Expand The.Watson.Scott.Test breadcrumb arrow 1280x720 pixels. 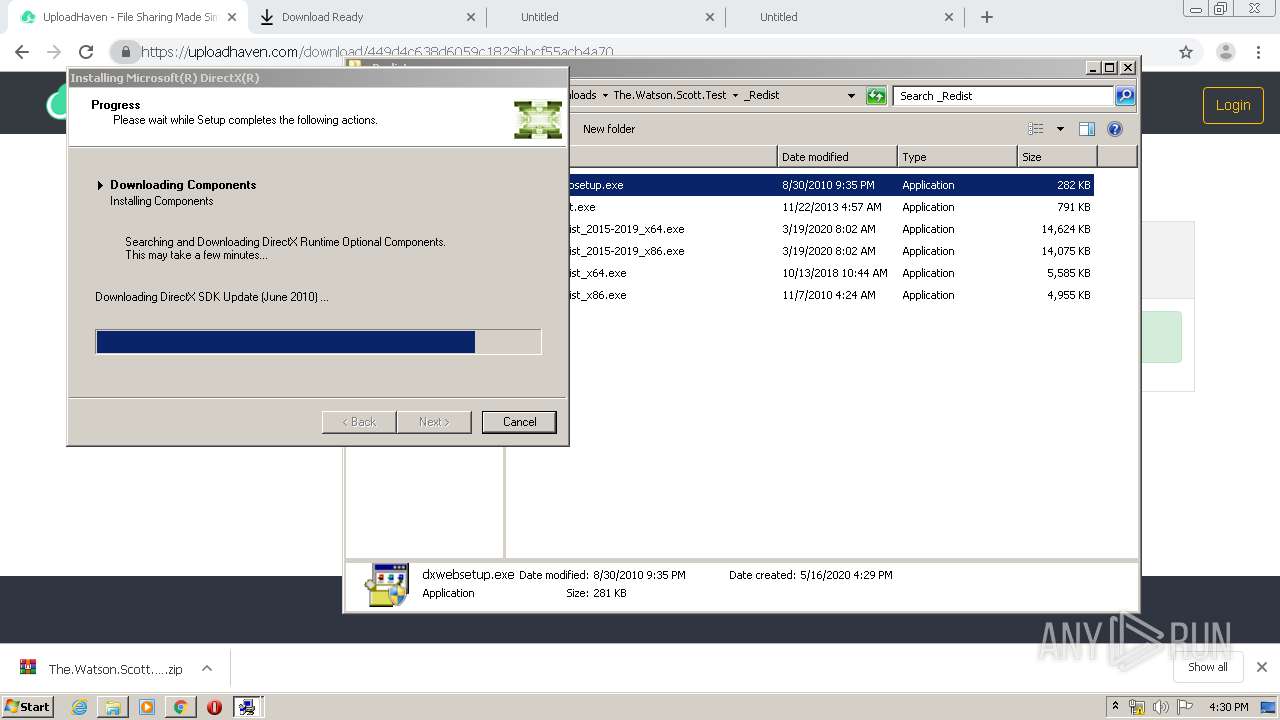point(735,96)
